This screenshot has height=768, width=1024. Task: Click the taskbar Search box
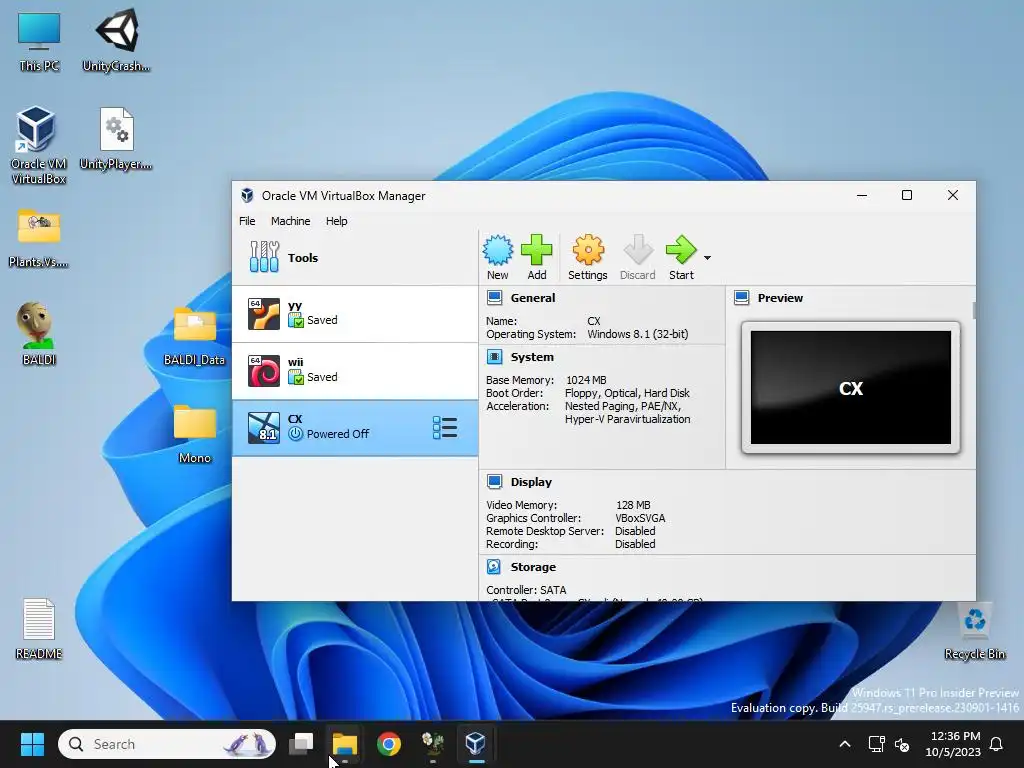pos(167,744)
